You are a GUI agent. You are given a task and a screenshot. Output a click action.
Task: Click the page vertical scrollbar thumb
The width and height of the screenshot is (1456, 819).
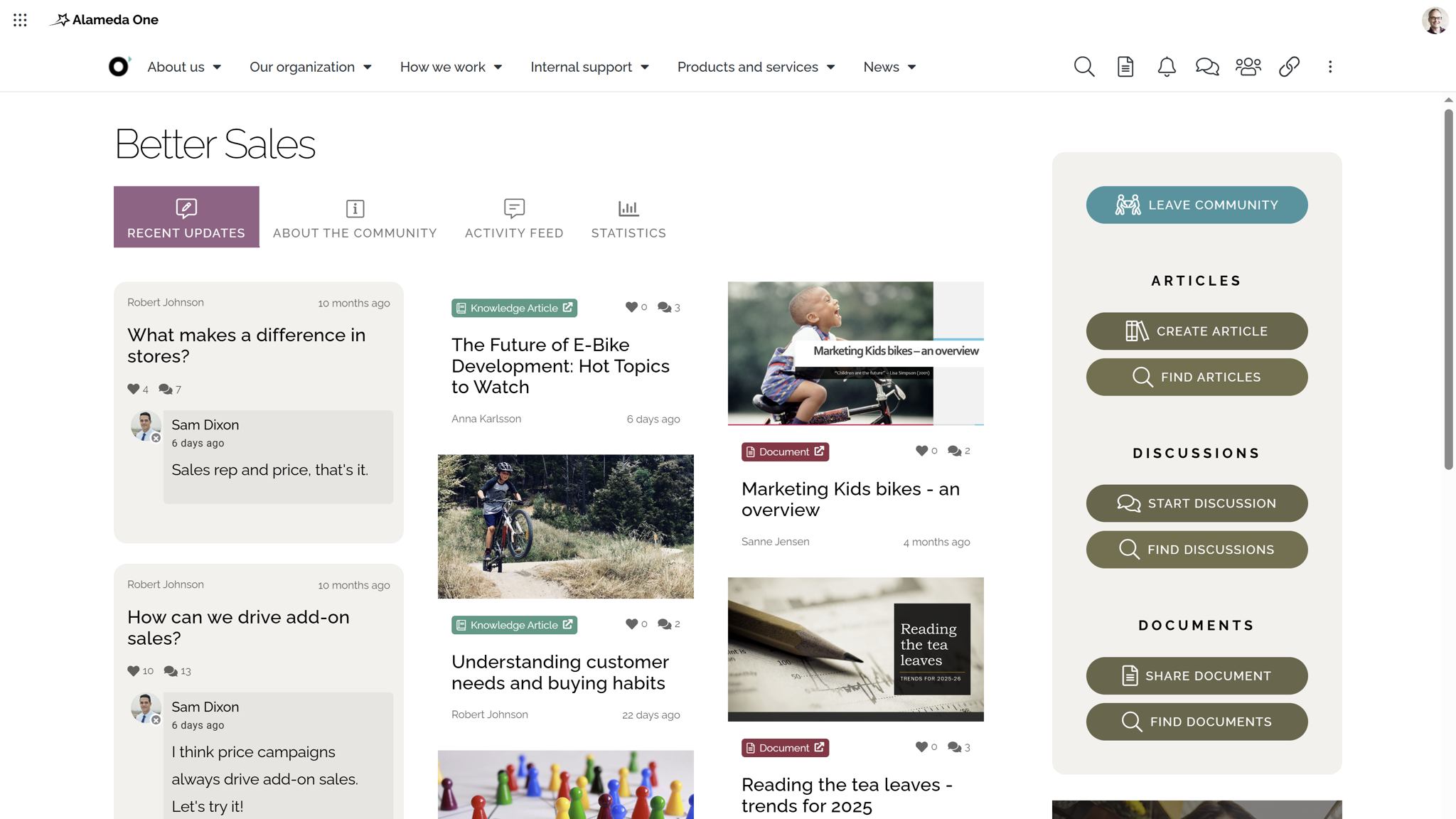point(1448,289)
